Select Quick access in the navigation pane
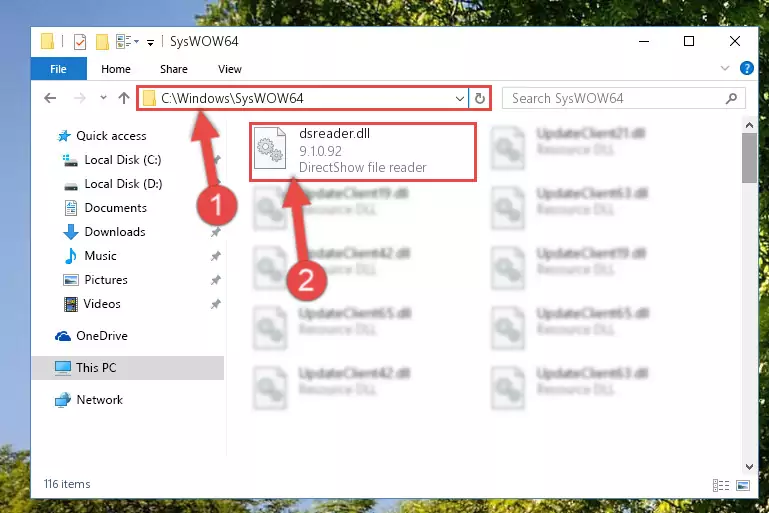769x513 pixels. point(111,136)
